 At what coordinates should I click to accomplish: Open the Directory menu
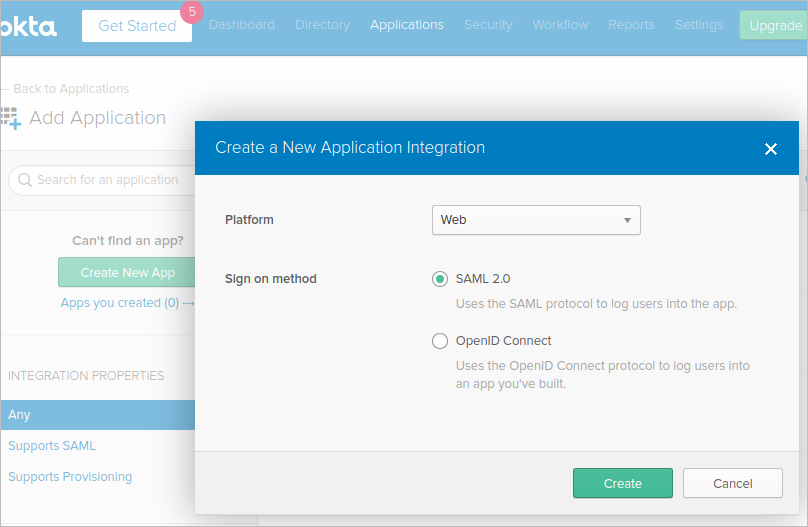pyautogui.click(x=322, y=25)
